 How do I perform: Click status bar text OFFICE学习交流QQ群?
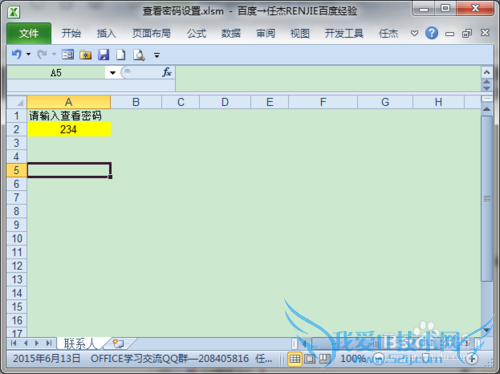(138, 359)
